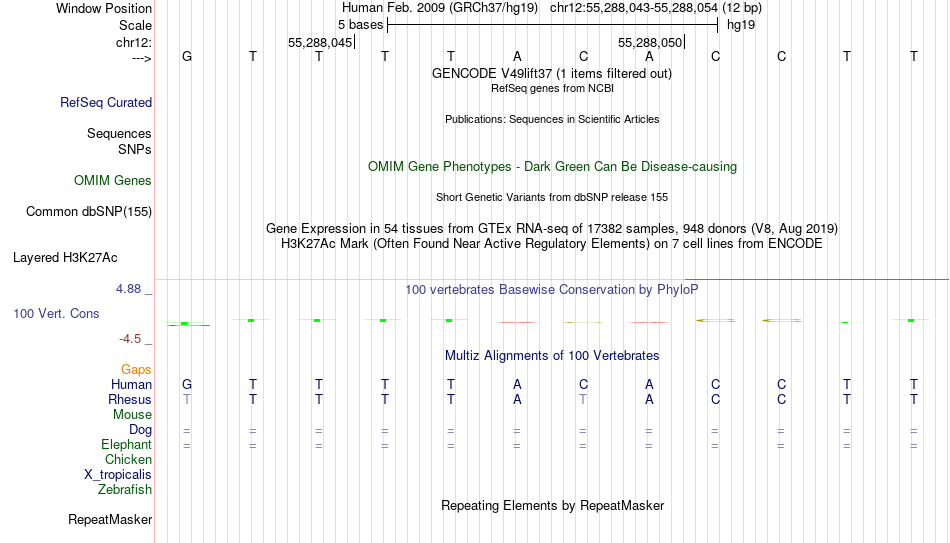Click the SNPs label on the left
This screenshot has height=543, width=950.
pyautogui.click(x=135, y=149)
